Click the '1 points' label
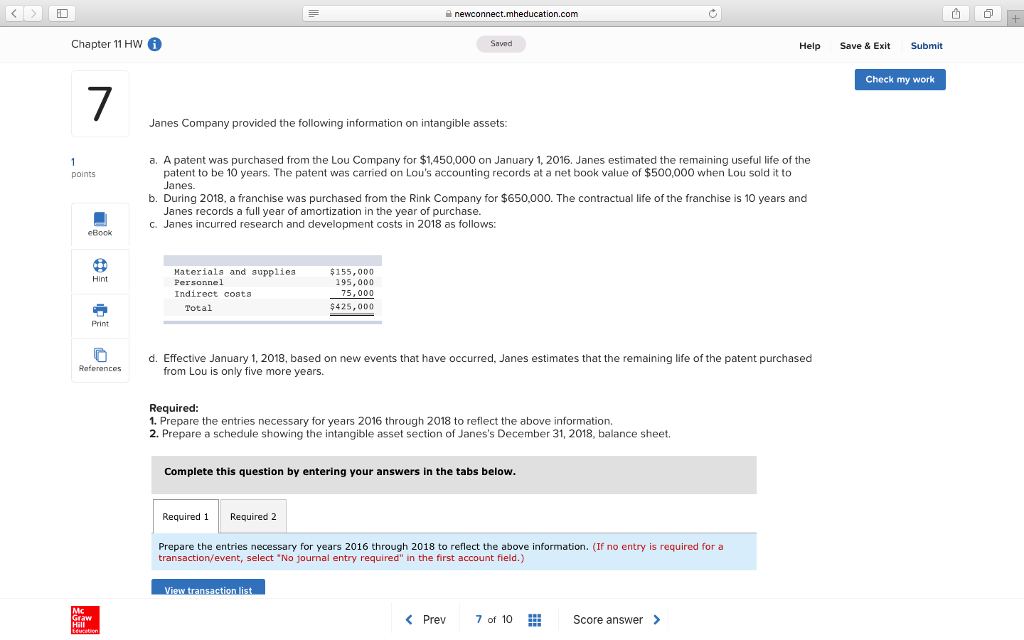This screenshot has width=1024, height=640. [83, 168]
